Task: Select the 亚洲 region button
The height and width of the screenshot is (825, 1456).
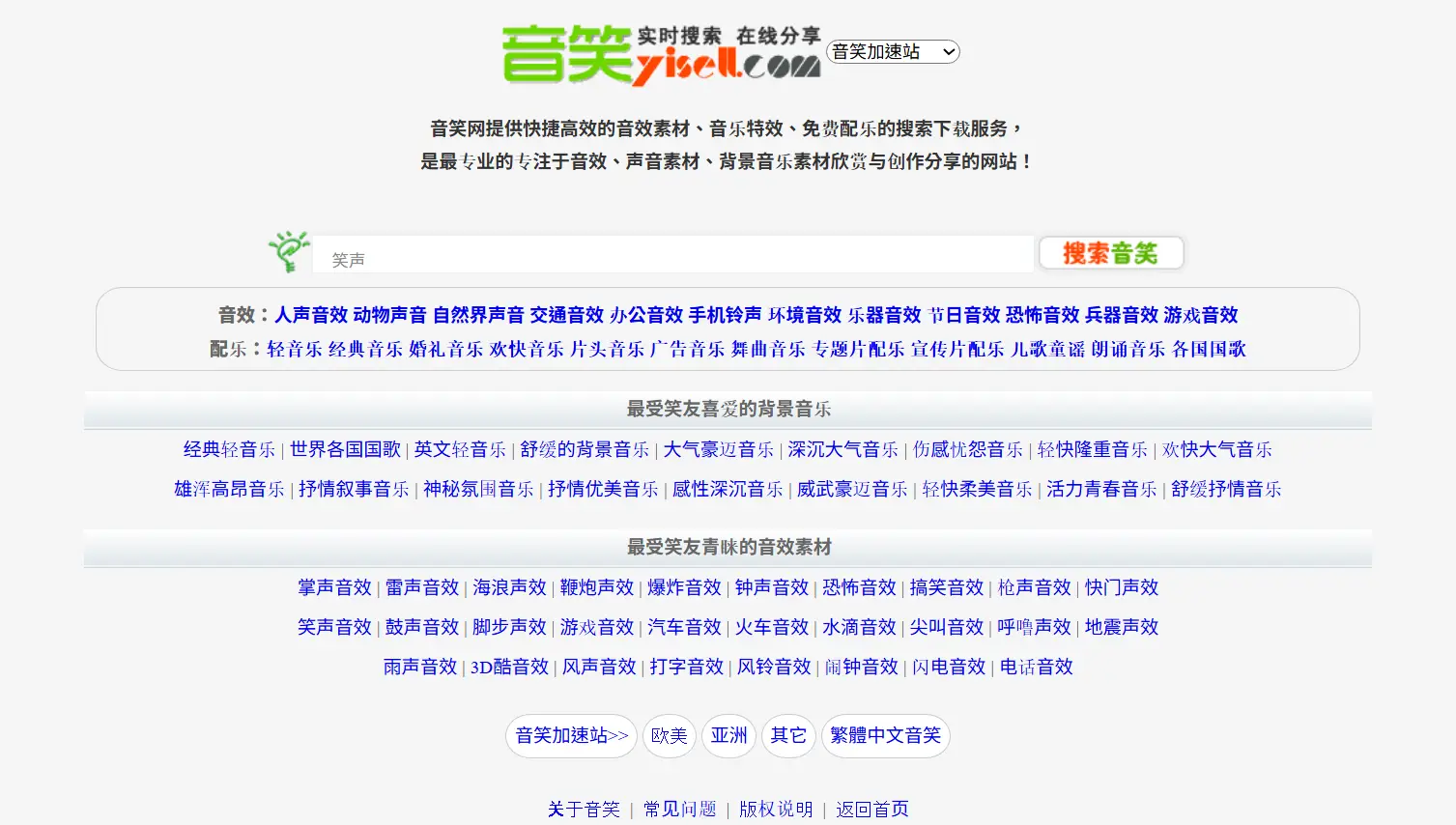Action: click(729, 736)
